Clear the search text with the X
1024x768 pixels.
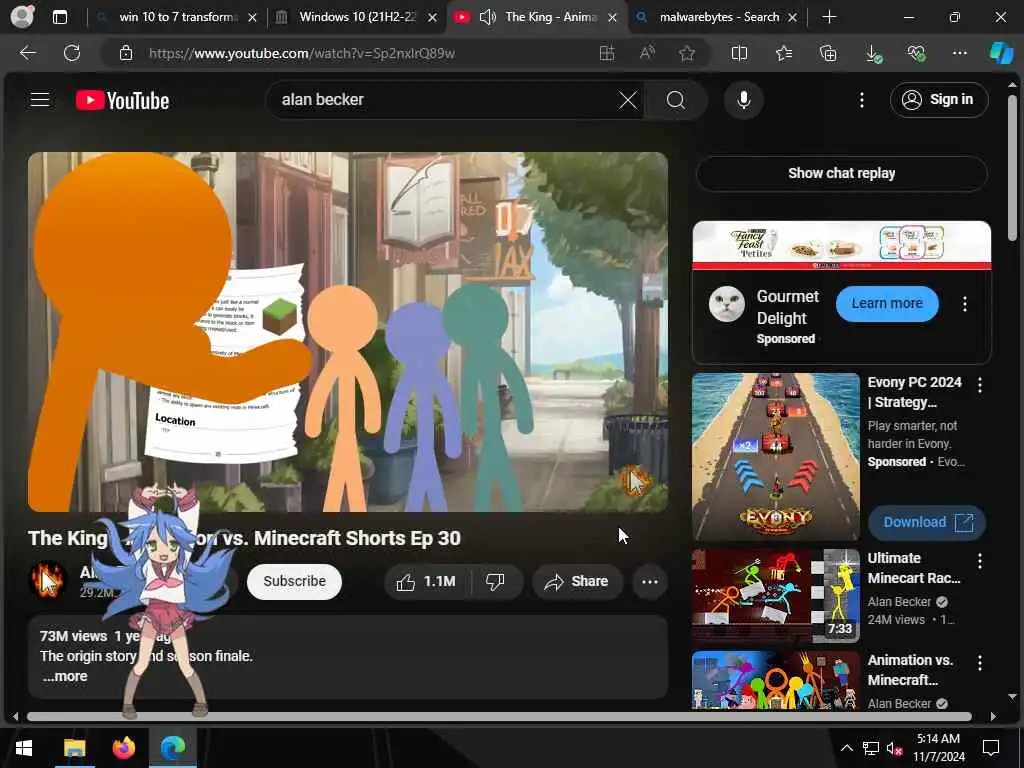(x=628, y=100)
